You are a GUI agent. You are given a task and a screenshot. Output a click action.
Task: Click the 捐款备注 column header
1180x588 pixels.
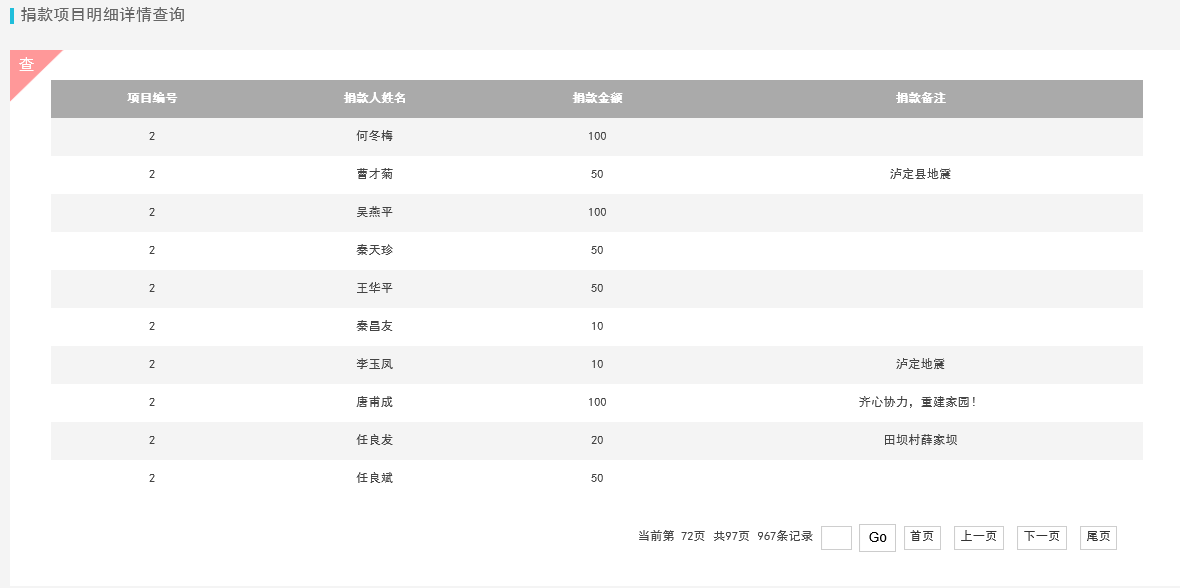pyautogui.click(x=920, y=98)
